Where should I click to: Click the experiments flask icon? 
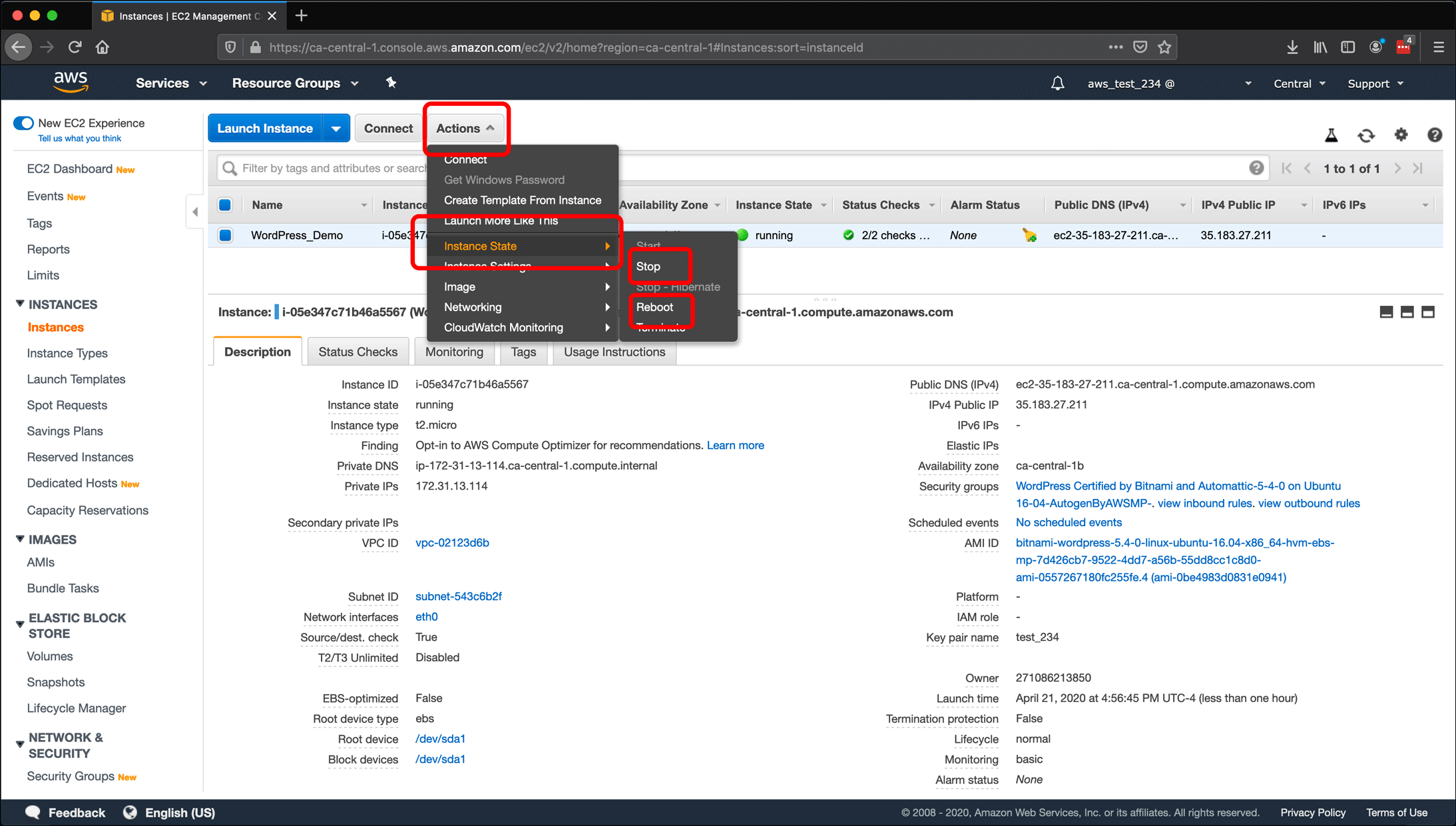[x=1331, y=135]
